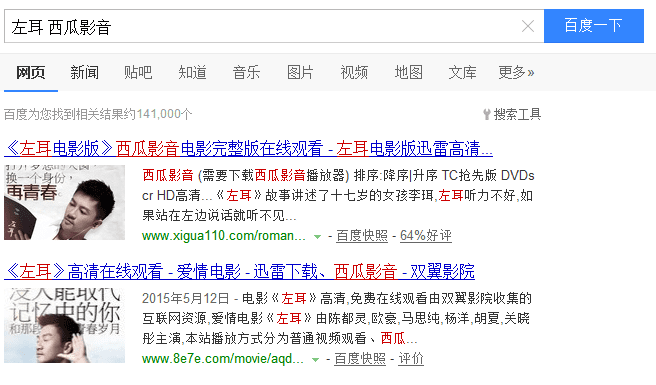Open 搜索工具 search tools

click(x=518, y=114)
